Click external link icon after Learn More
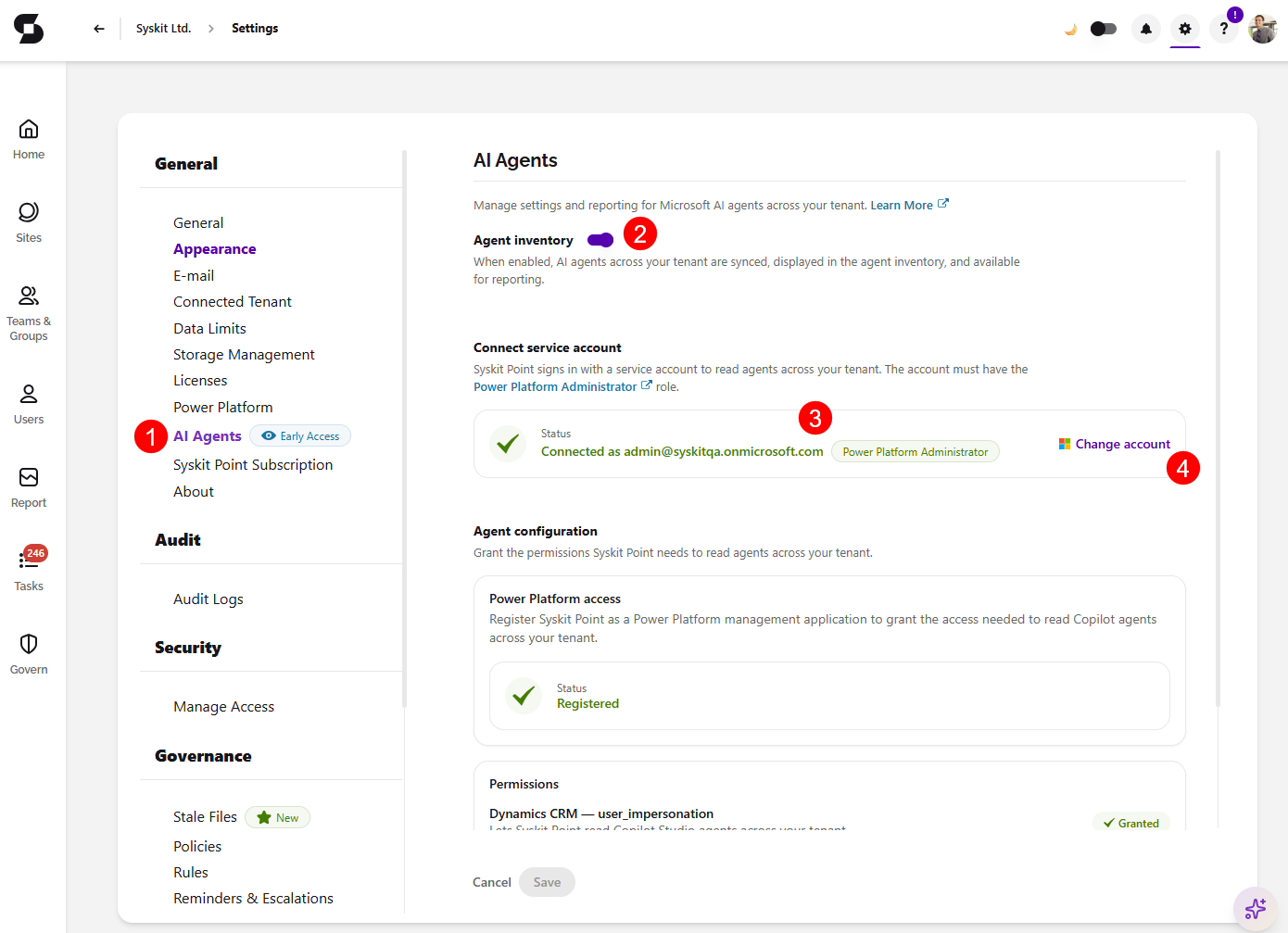 [943, 204]
